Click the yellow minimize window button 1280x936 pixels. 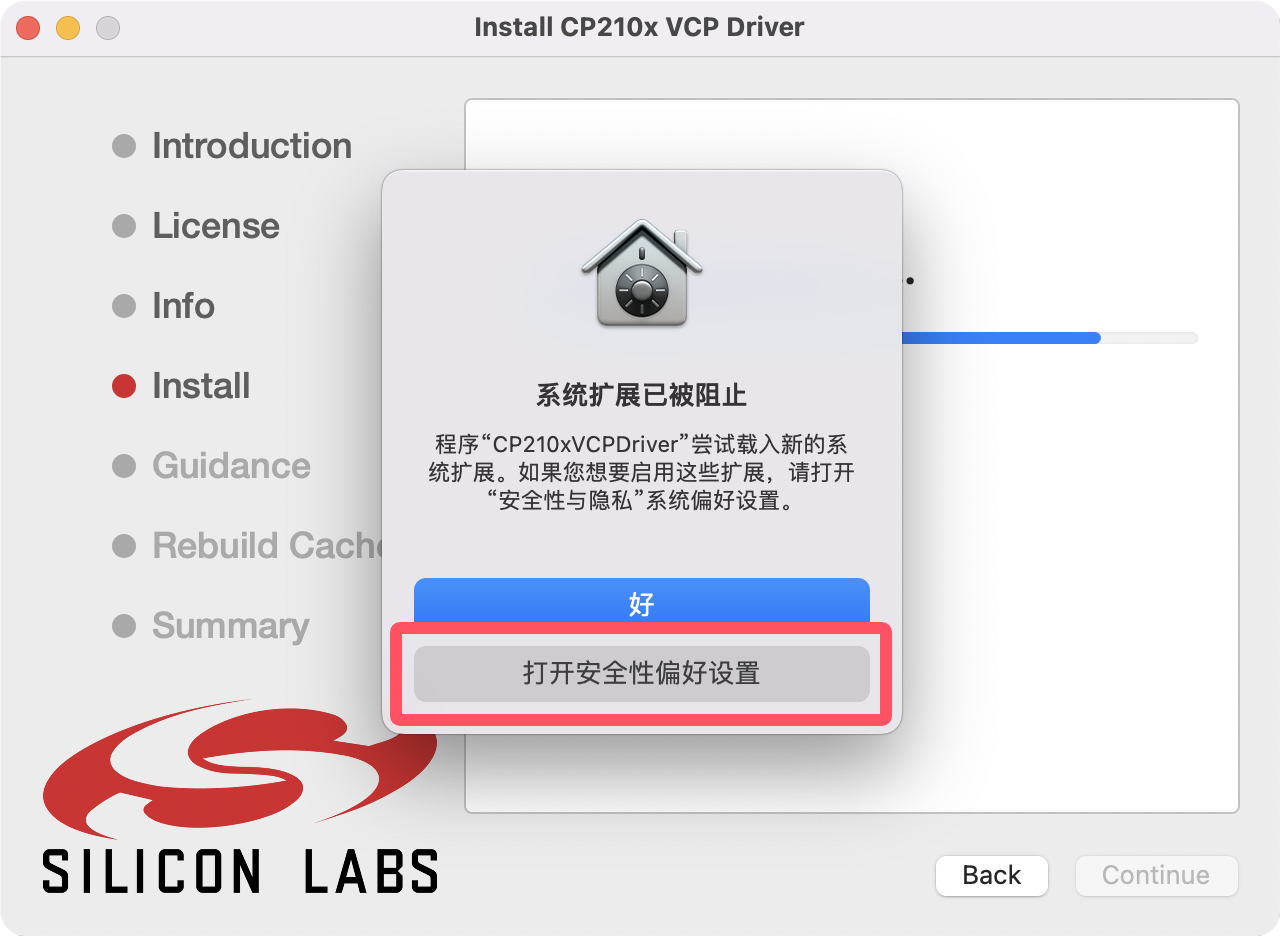68,28
